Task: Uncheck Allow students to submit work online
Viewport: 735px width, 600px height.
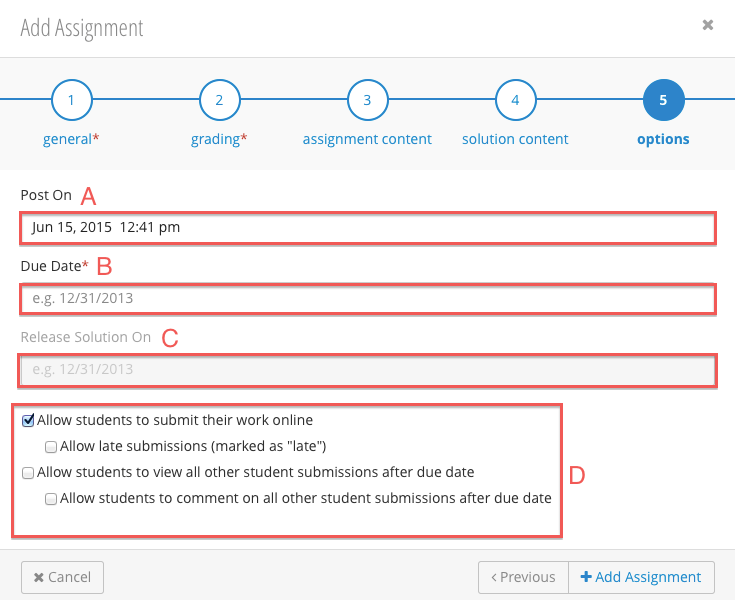Action: (x=28, y=420)
